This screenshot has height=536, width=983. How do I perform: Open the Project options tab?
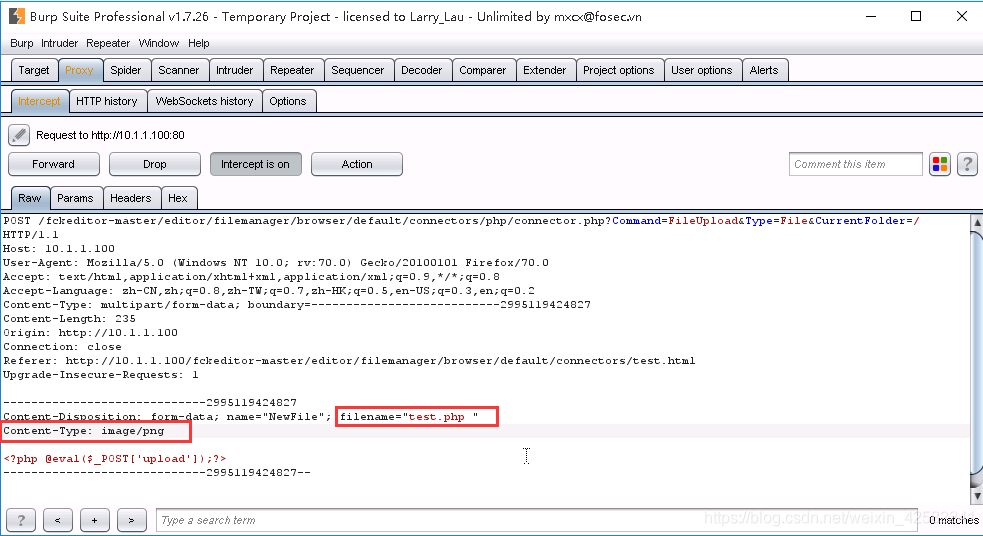pyautogui.click(x=619, y=70)
